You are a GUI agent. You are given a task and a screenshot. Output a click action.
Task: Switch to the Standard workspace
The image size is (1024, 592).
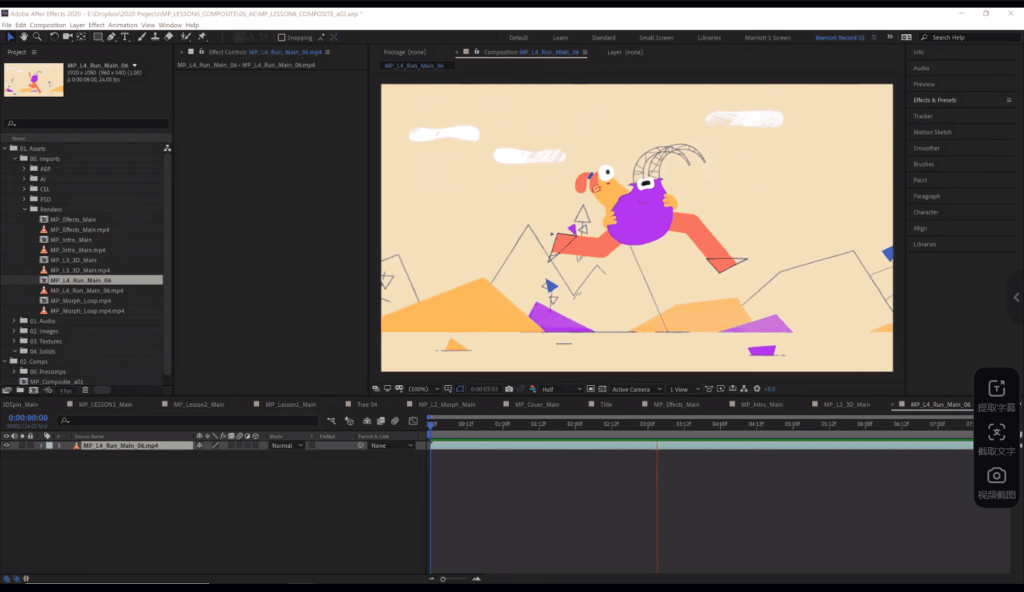603,38
